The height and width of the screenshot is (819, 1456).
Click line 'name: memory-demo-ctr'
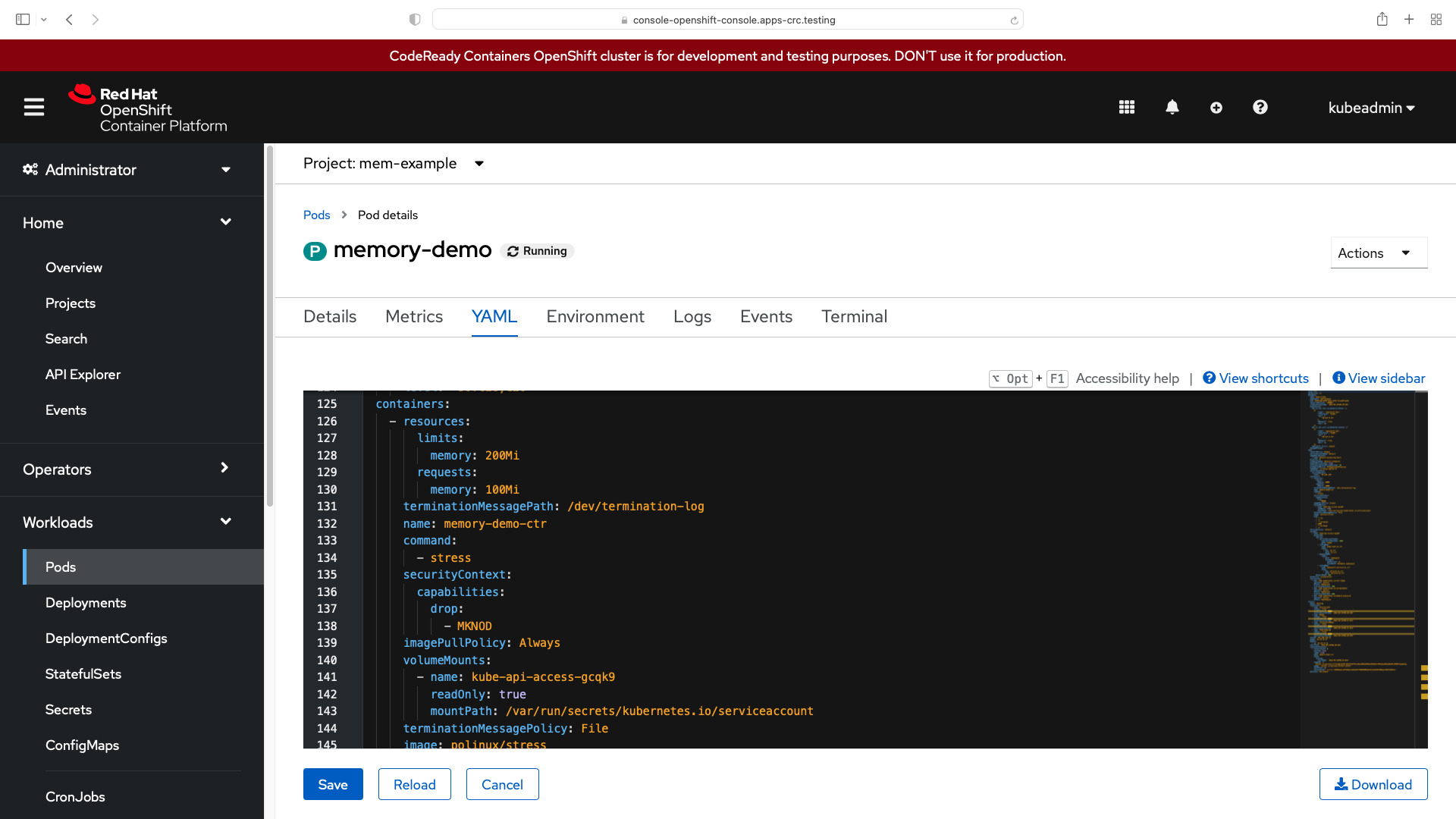tap(475, 524)
